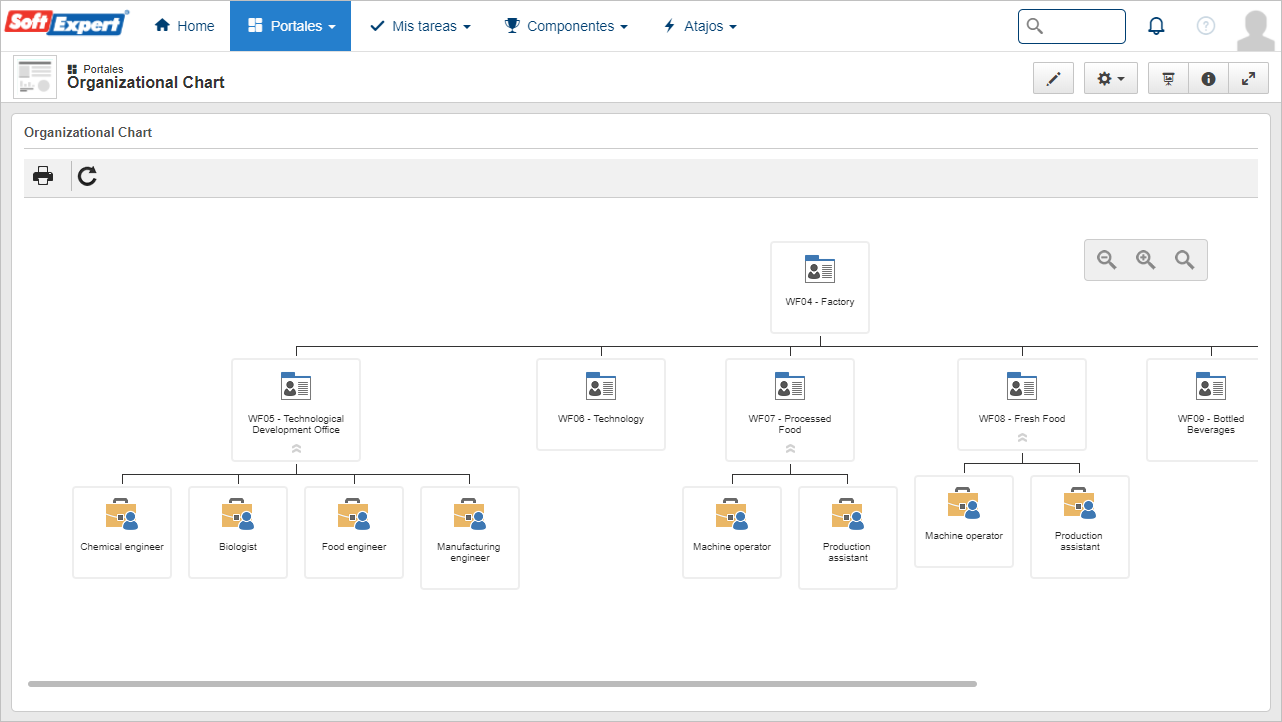1282x722 pixels.
Task: Click the 'WF08 - Fresh Food' label
Action: (x=1022, y=419)
